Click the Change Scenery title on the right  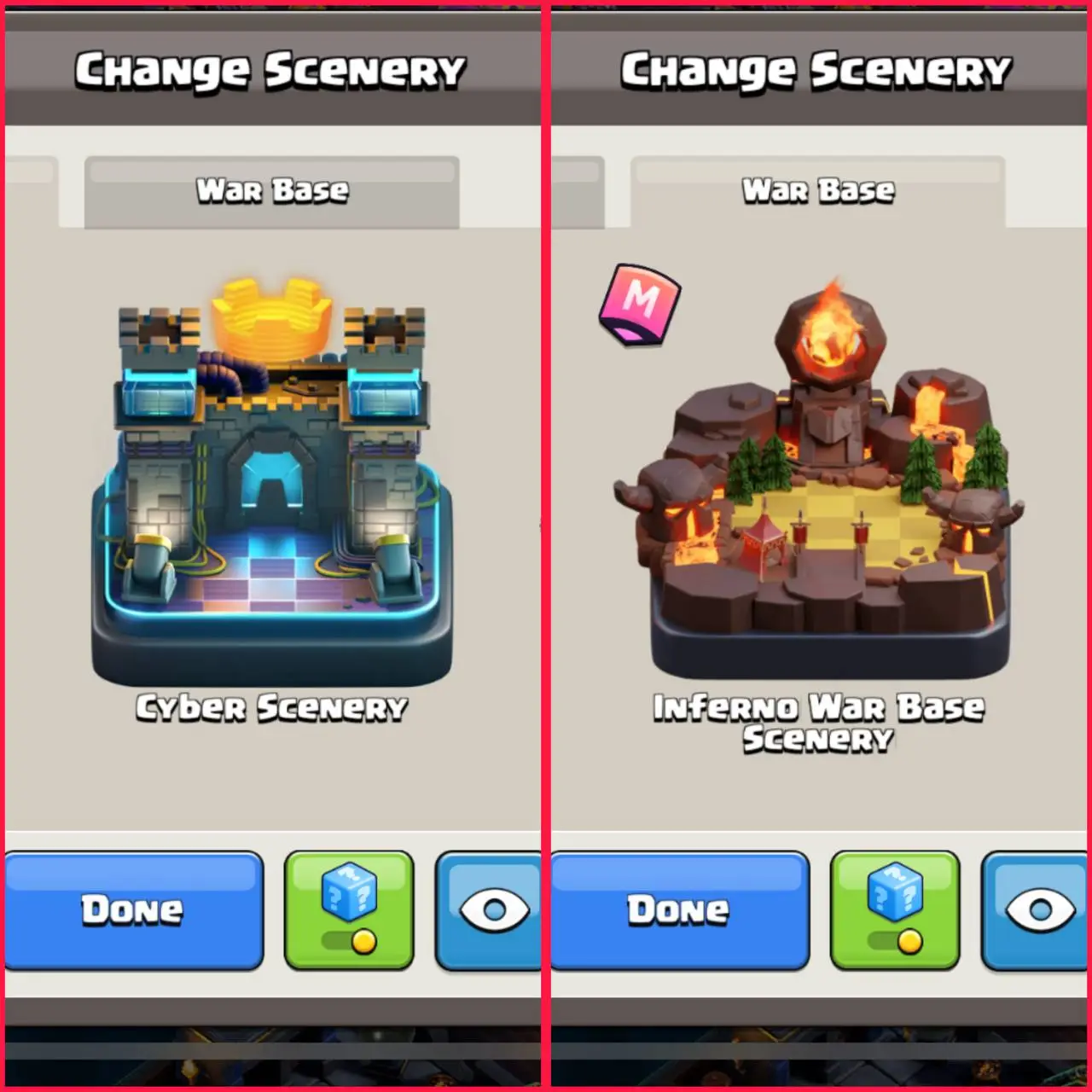click(816, 71)
